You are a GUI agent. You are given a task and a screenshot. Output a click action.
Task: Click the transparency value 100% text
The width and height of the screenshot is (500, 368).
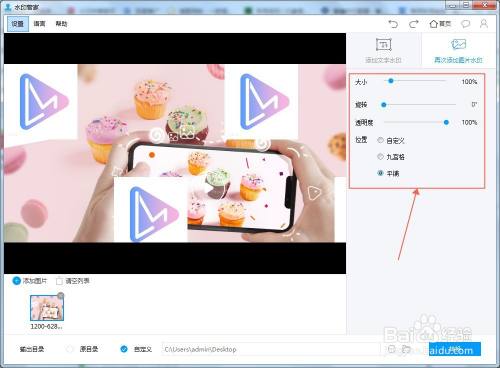(x=469, y=122)
